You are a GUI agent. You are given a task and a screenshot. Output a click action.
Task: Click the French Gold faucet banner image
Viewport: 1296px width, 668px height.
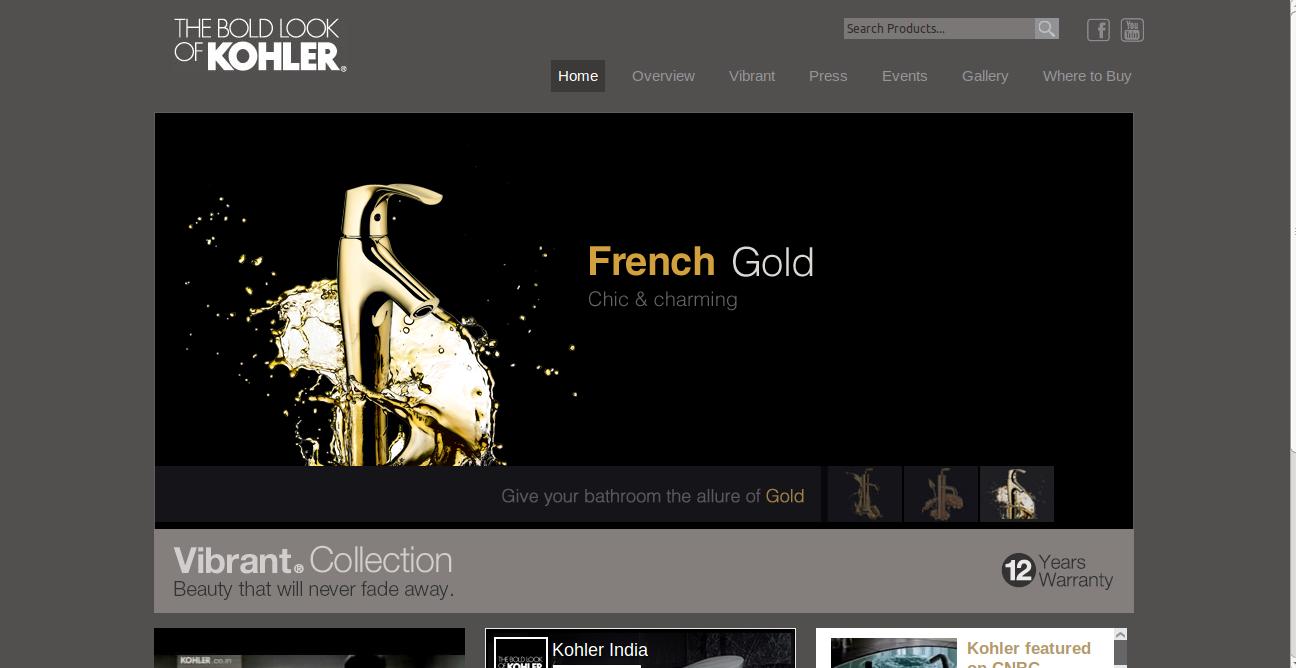point(644,290)
